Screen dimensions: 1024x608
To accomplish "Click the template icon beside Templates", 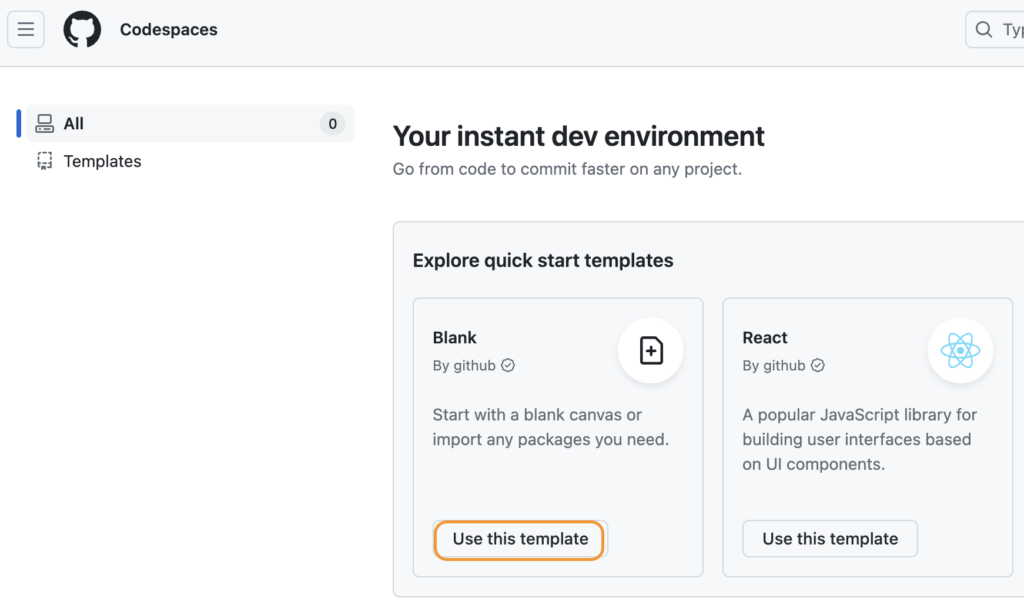I will click(44, 161).
